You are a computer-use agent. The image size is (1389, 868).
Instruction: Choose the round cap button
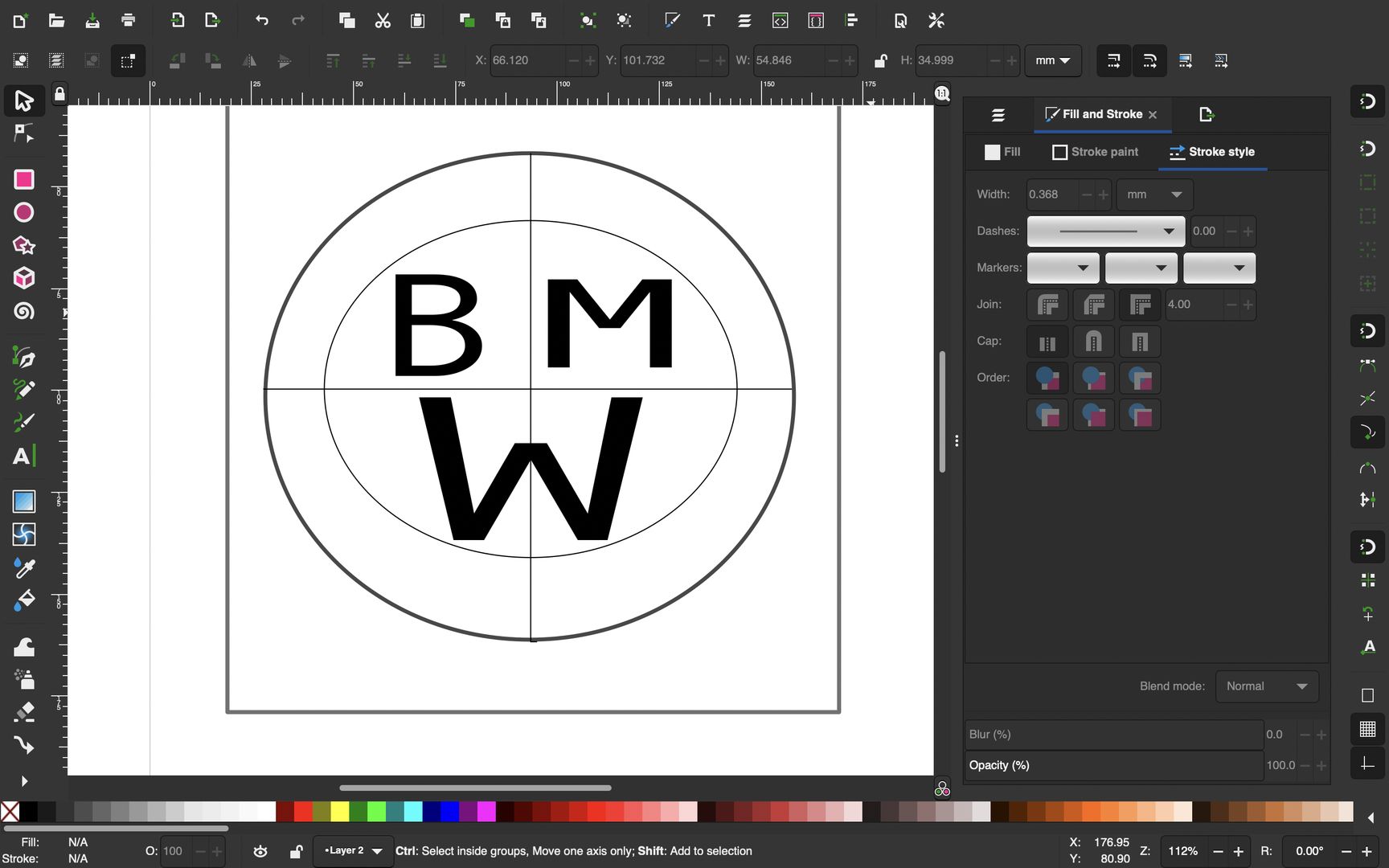click(x=1093, y=342)
